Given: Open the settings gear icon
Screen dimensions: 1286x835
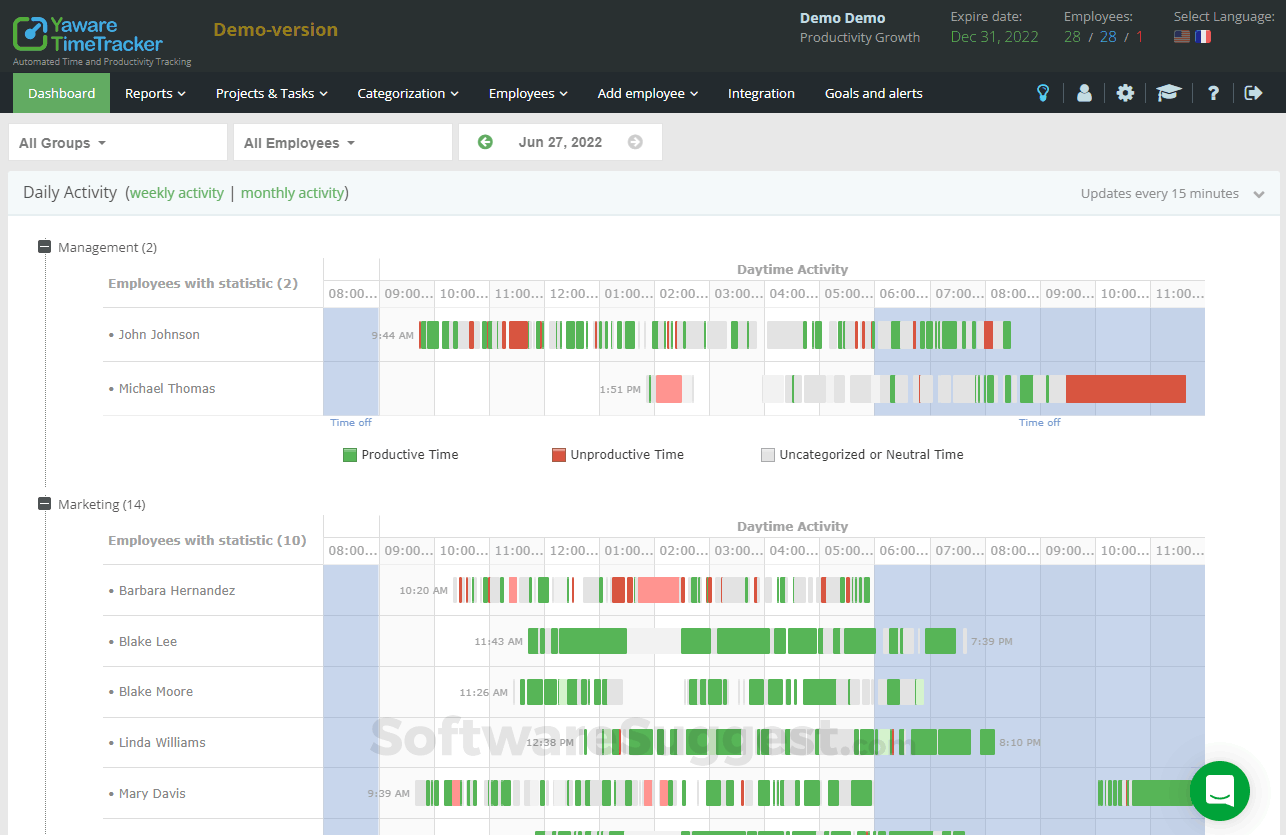Looking at the screenshot, I should coord(1124,93).
